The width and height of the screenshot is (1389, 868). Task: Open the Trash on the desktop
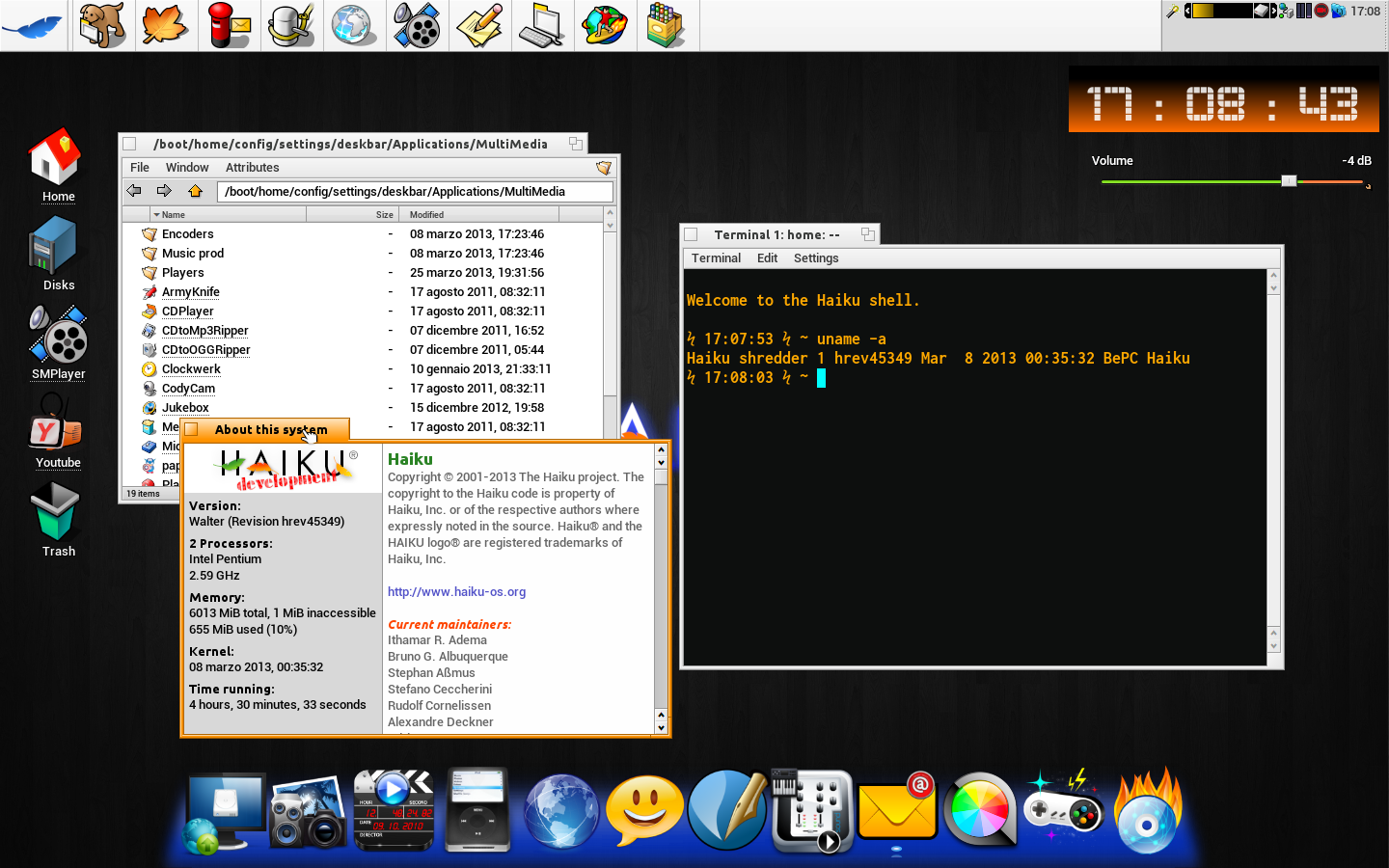(x=56, y=521)
